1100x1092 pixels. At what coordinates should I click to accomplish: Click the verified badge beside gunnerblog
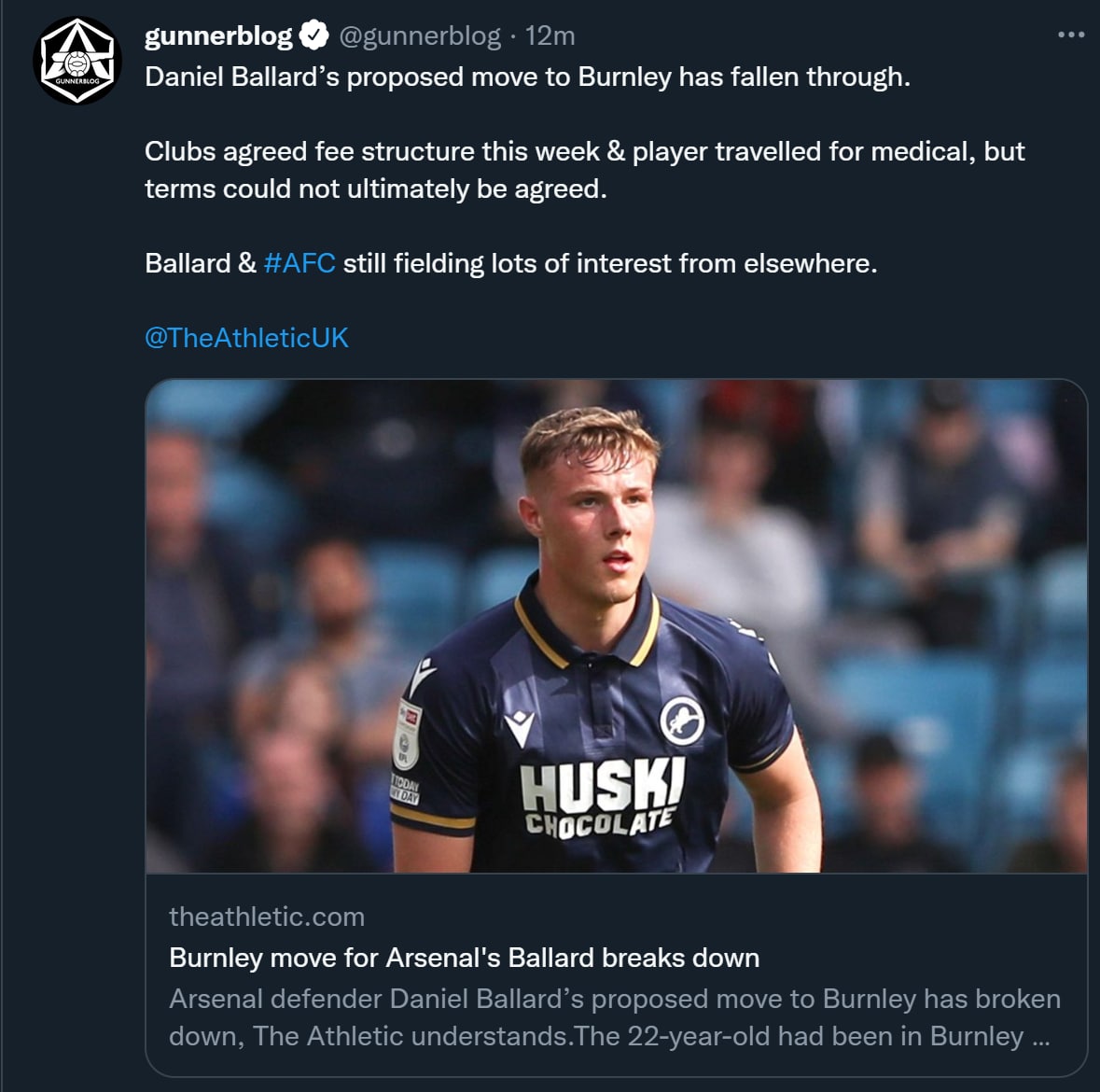315,36
